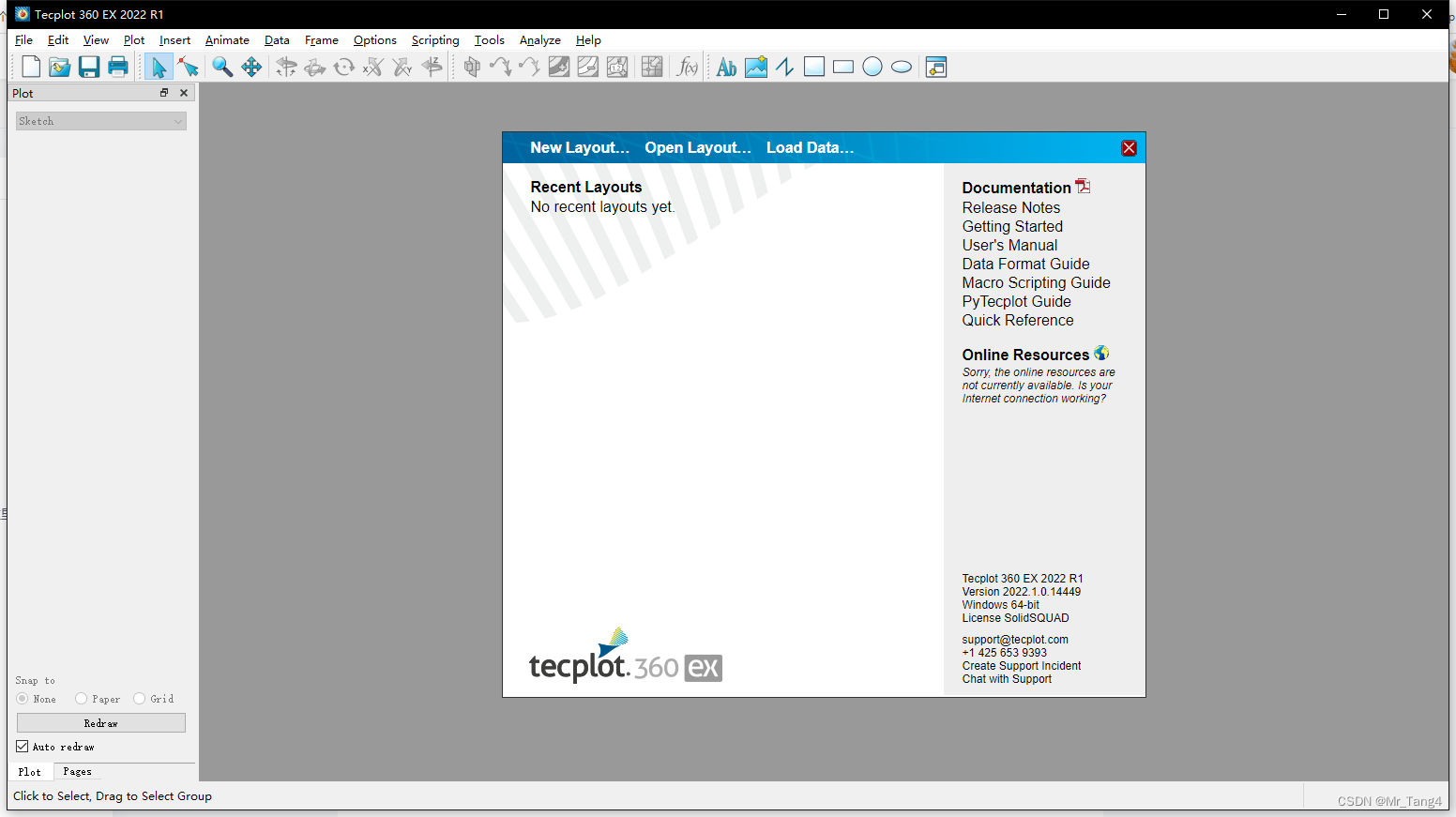Close the welcome screen dialog
The width and height of the screenshot is (1456, 817).
click(x=1129, y=147)
